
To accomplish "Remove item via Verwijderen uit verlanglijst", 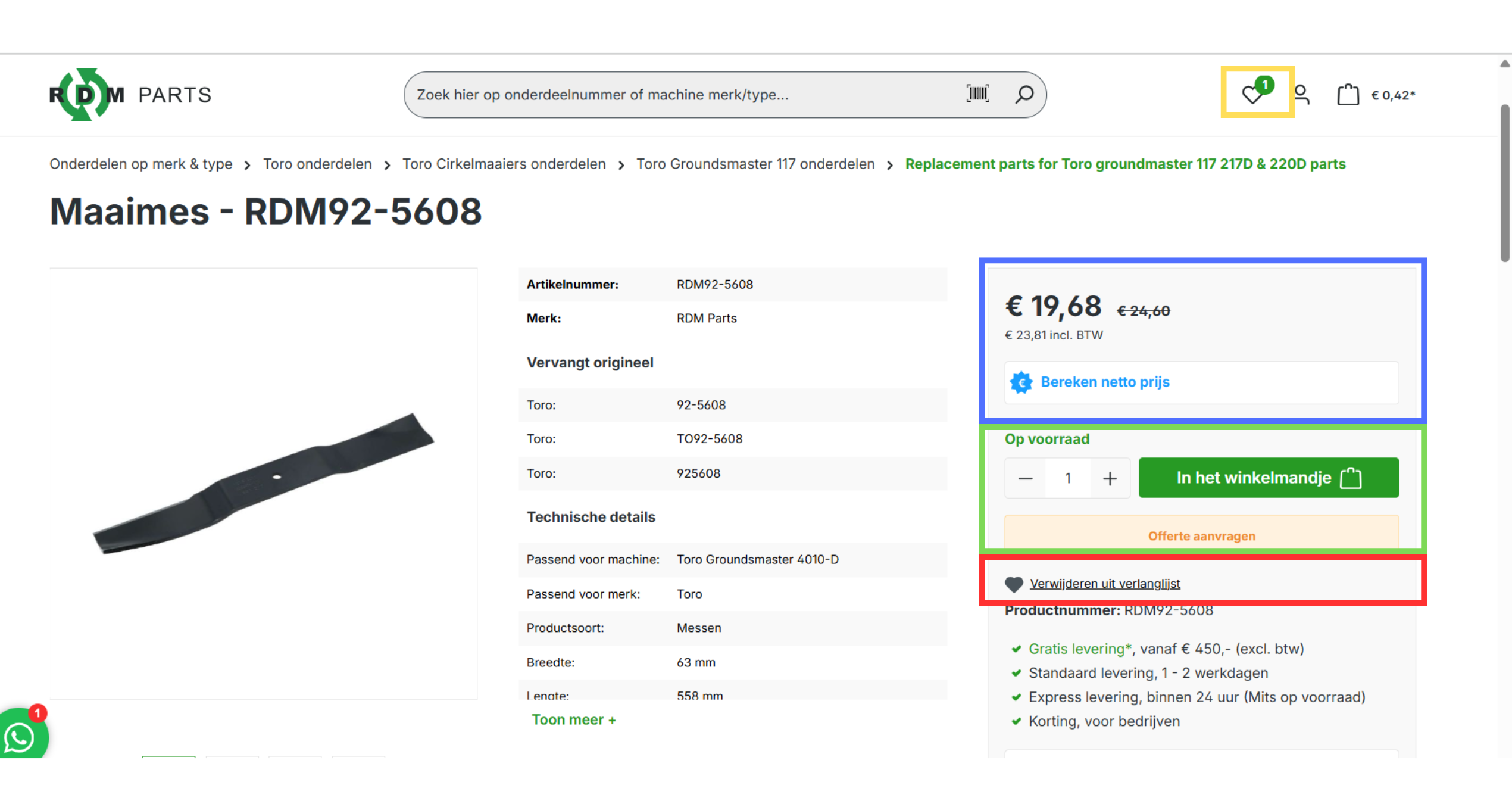I will coord(1104,584).
